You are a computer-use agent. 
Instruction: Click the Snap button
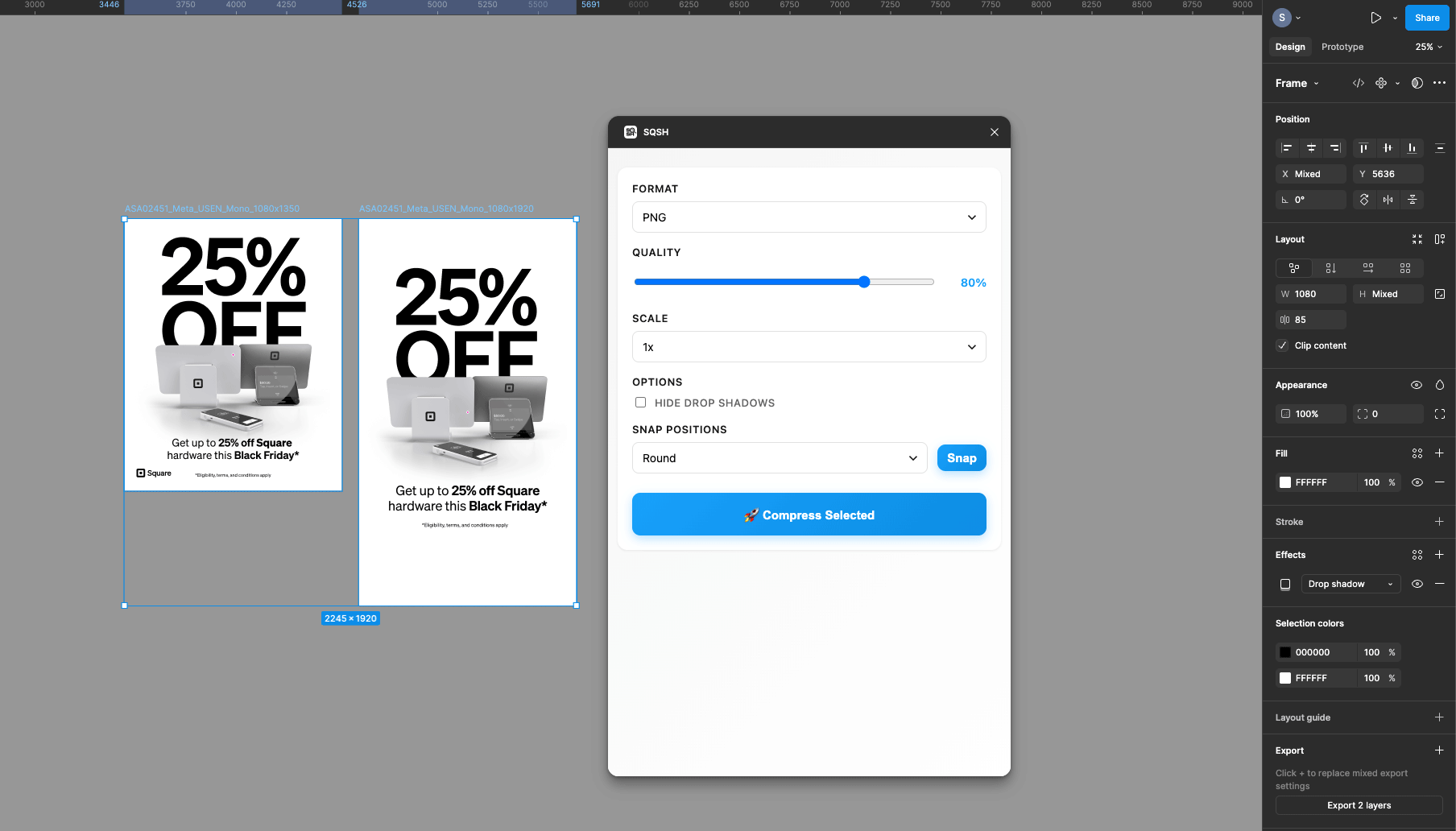click(x=962, y=458)
